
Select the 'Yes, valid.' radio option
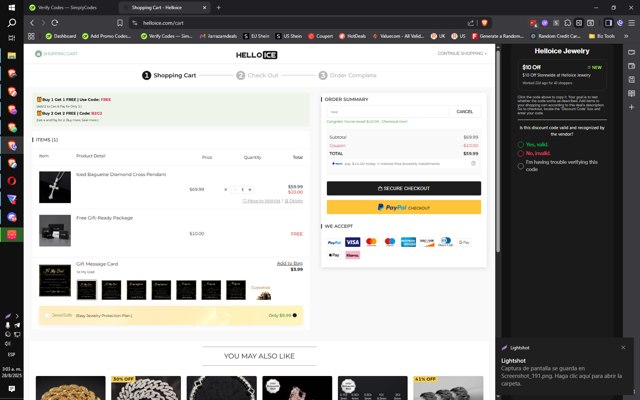coord(520,144)
